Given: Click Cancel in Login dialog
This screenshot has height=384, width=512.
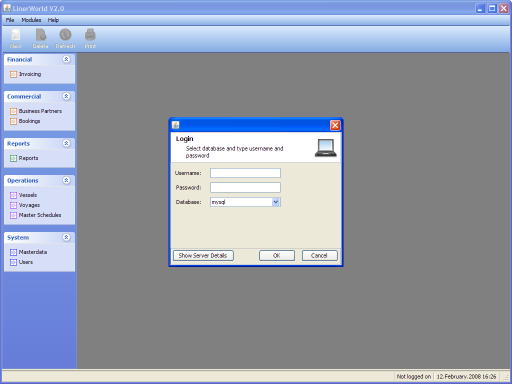Looking at the screenshot, I should point(319,256).
